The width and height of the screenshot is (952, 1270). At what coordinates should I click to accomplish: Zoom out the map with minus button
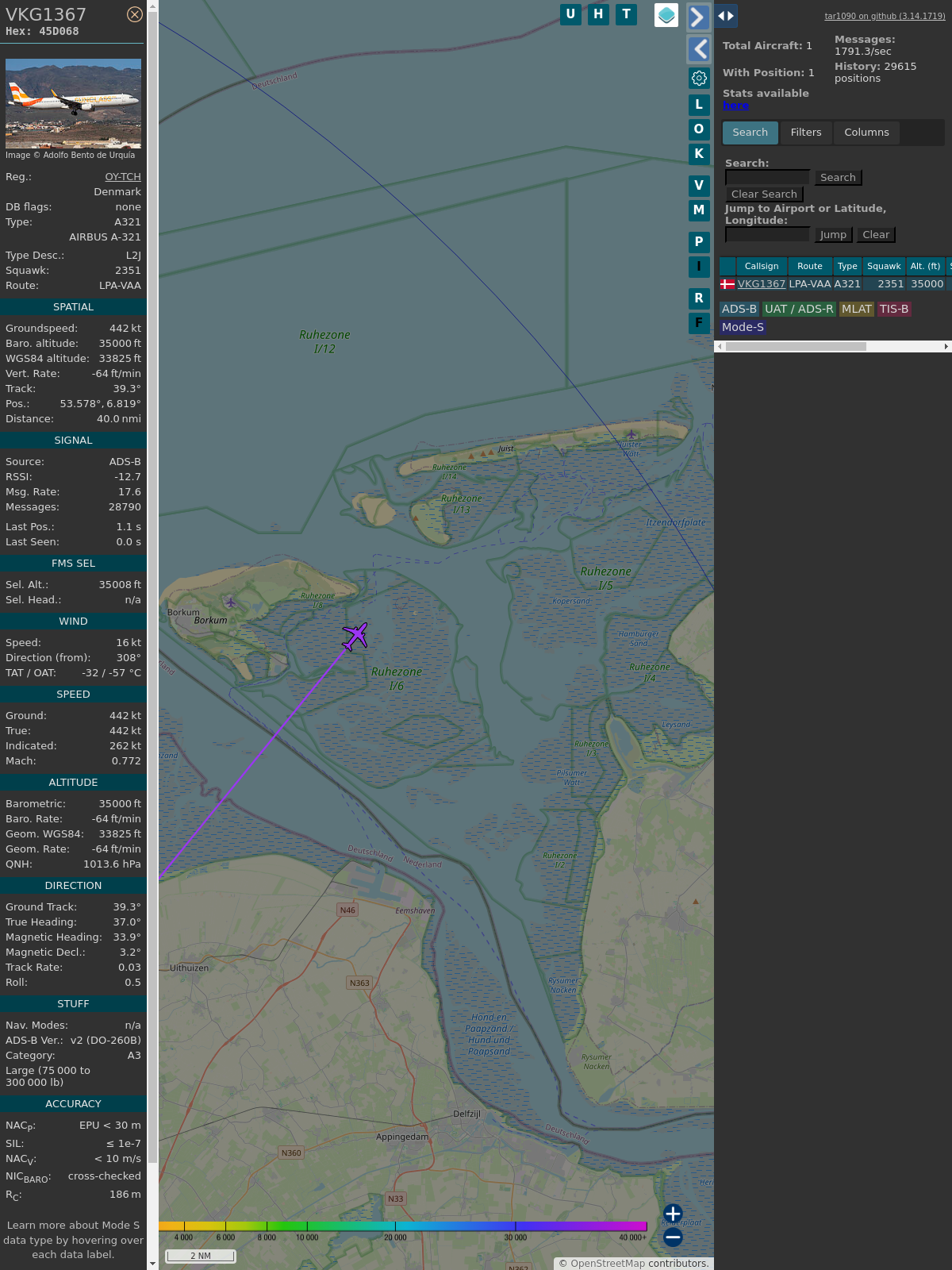coord(673,1237)
